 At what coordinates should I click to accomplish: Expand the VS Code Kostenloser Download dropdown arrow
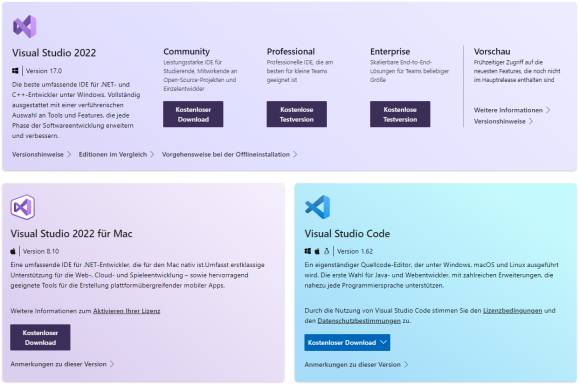[384, 343]
